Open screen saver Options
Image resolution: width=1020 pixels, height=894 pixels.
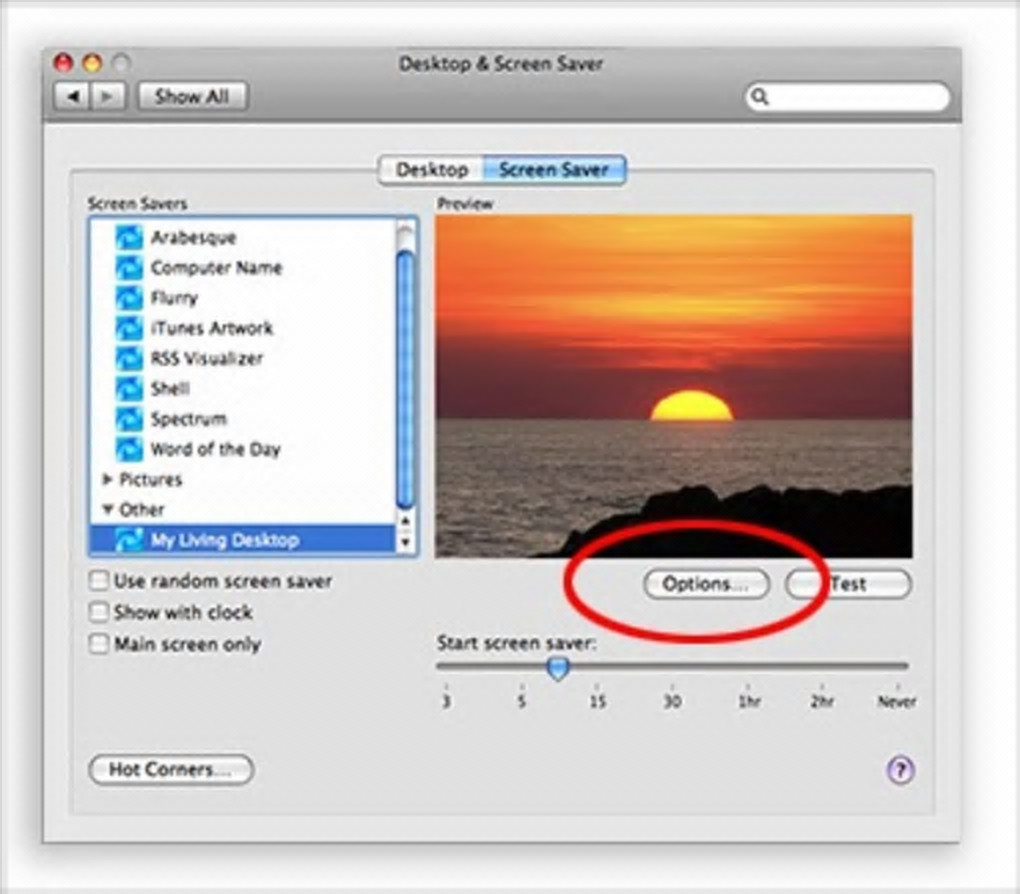click(x=706, y=584)
